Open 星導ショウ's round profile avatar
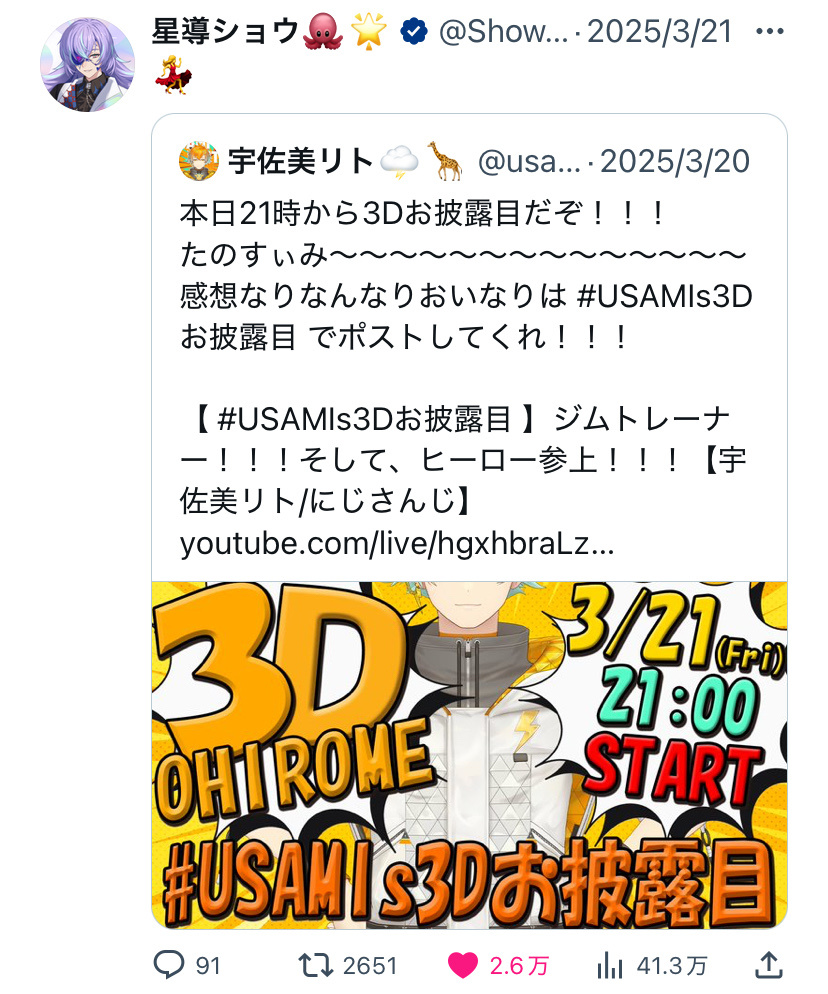Screen dimensions: 828x994 click(x=87, y=65)
